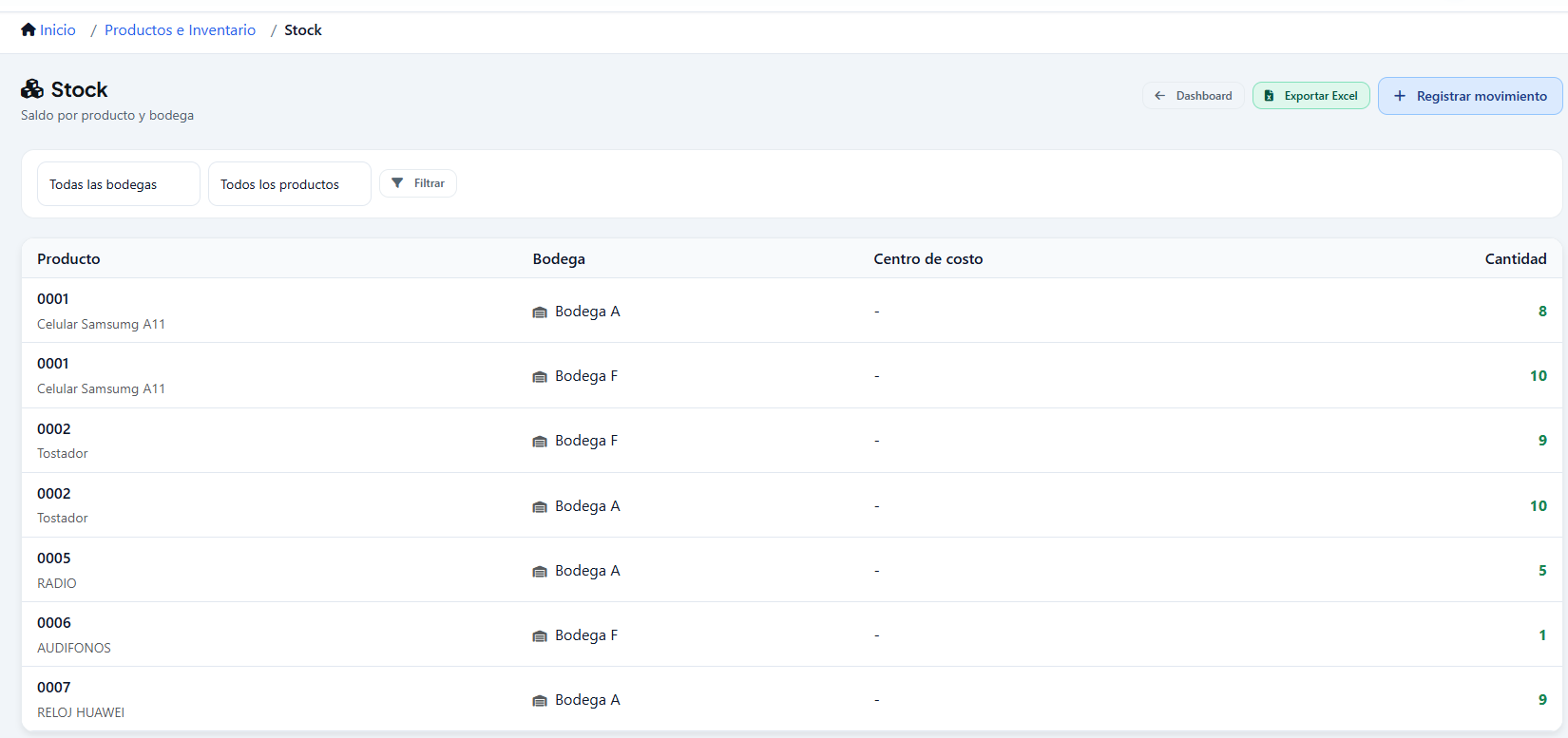1568x738 pixels.
Task: Click the funnel icon on the Filtrar button
Action: [397, 183]
